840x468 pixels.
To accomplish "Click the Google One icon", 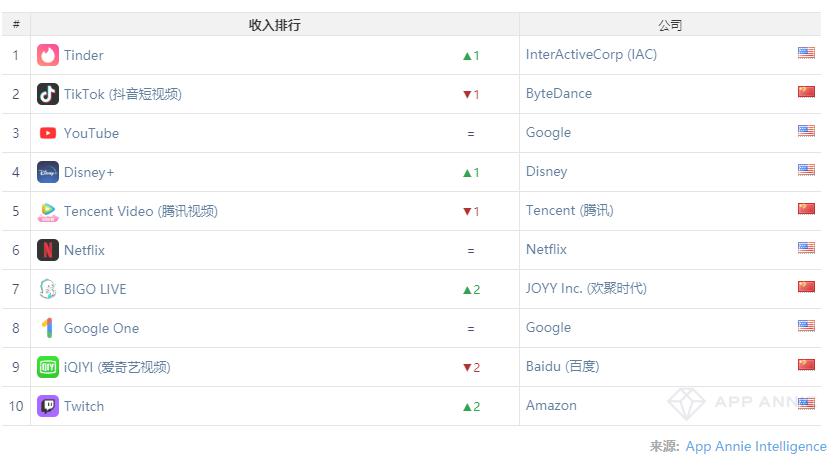I will pos(48,328).
